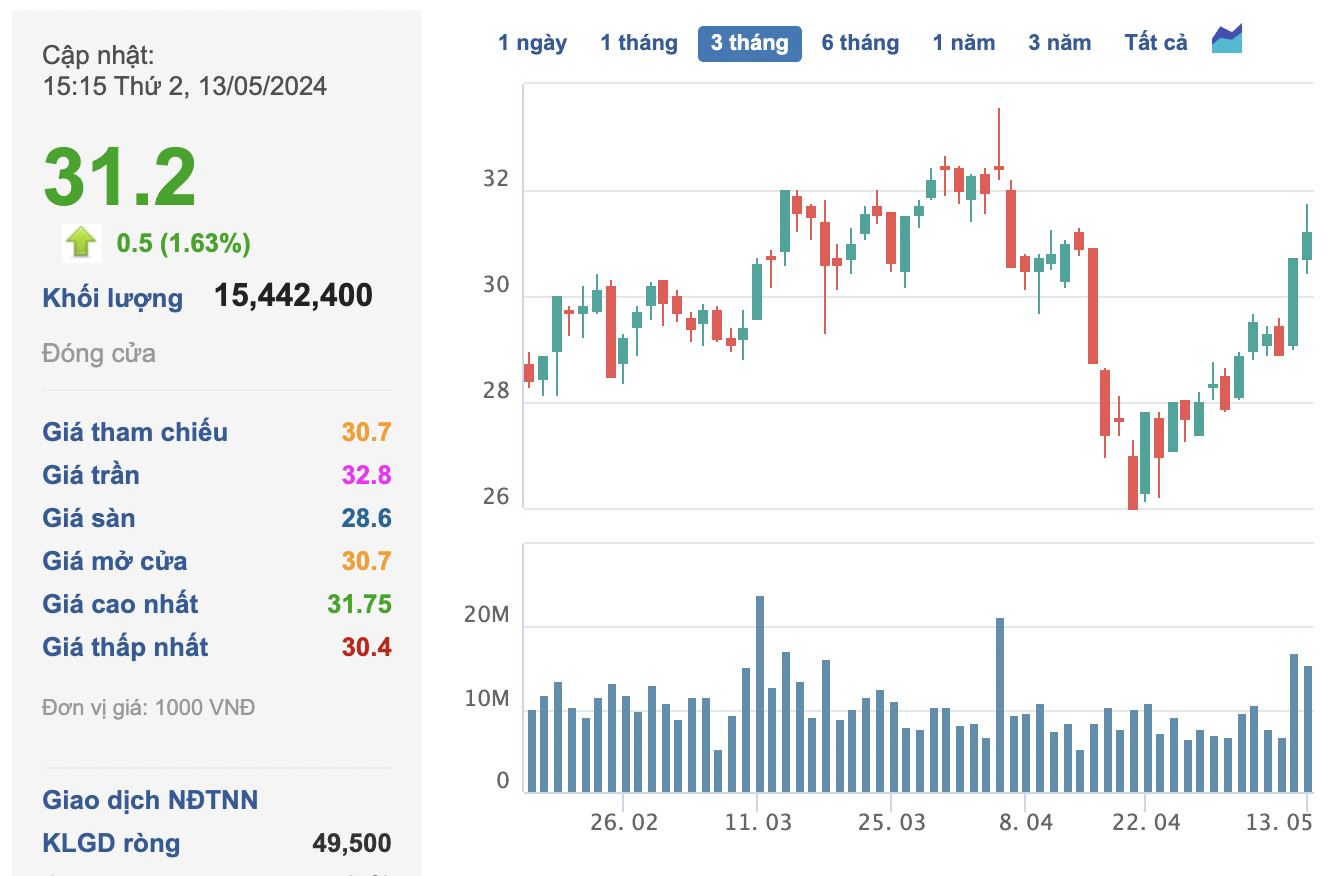Switch to the '1 tháng' time range

638,43
